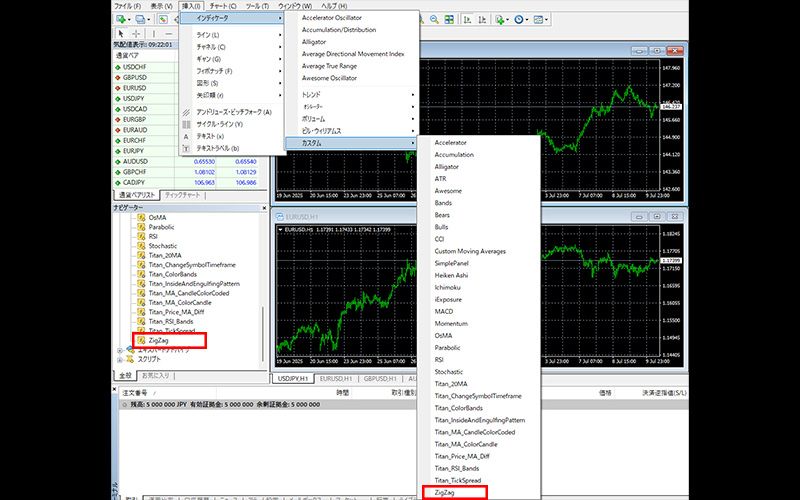Image resolution: width=800 pixels, height=500 pixels.
Task: Select Parabolic in the Navigator tree
Action: pyautogui.click(x=161, y=227)
